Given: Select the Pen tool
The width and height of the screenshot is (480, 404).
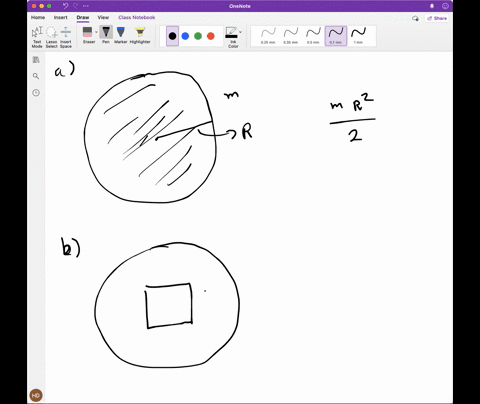Looking at the screenshot, I should click(106, 35).
